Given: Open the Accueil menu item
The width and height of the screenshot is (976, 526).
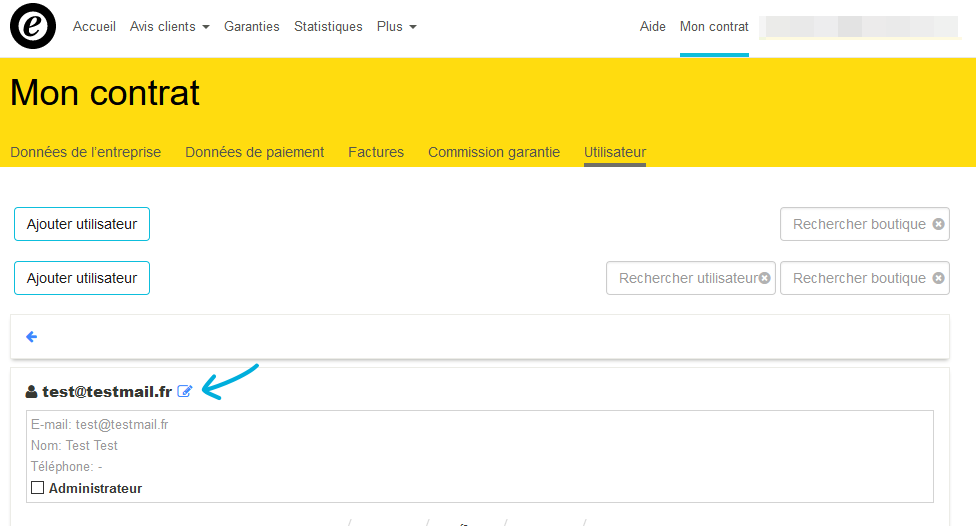Looking at the screenshot, I should click(94, 27).
